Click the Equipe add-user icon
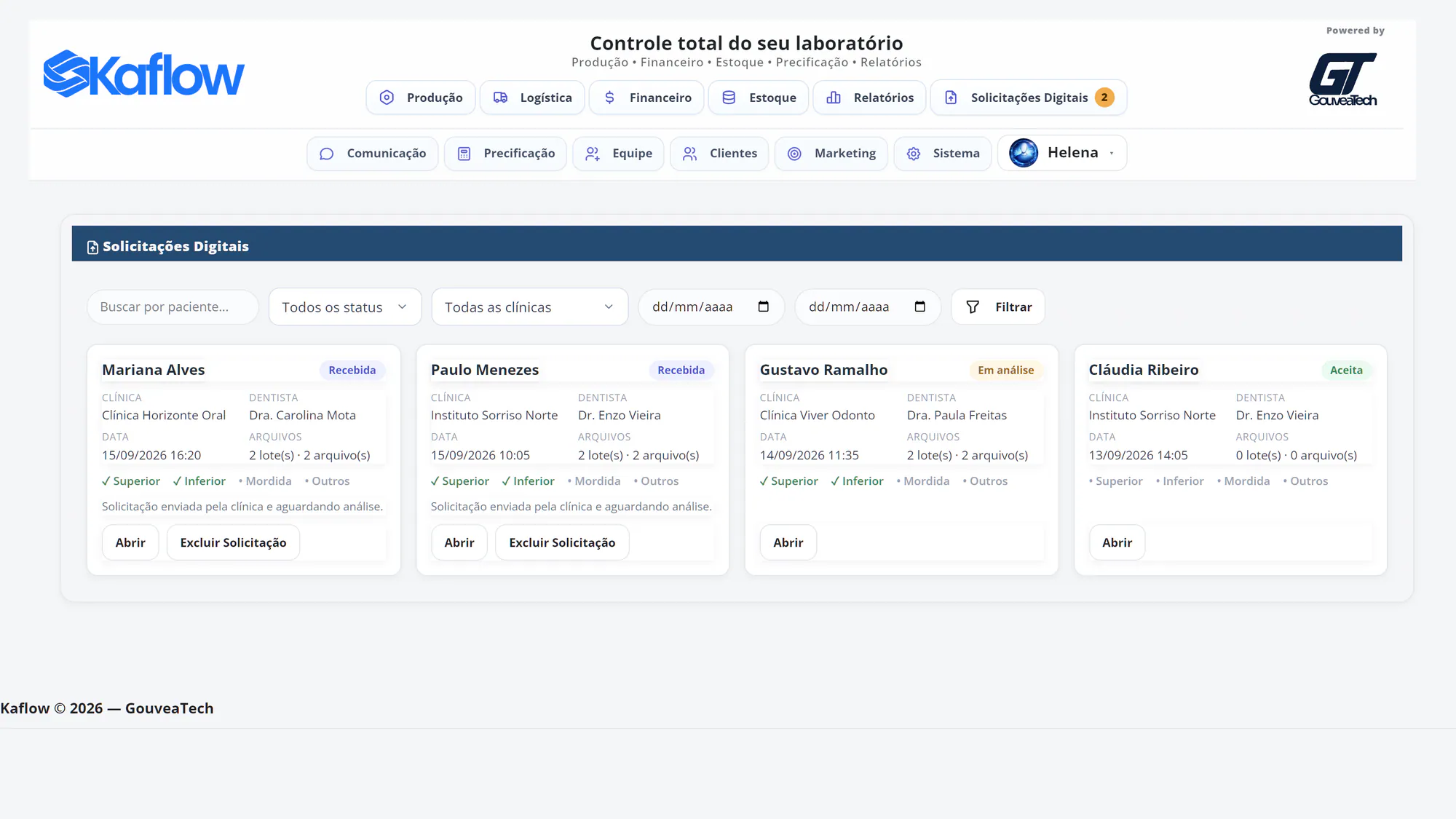1456x819 pixels. click(593, 154)
